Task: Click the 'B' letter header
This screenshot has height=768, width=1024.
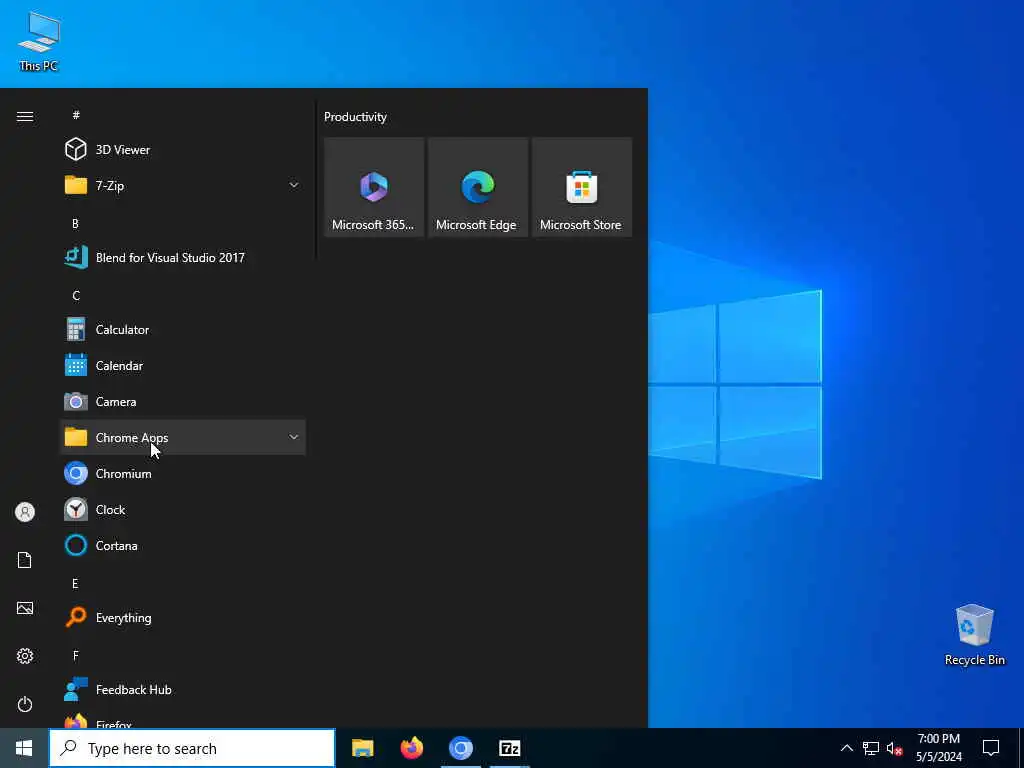Action: click(76, 223)
